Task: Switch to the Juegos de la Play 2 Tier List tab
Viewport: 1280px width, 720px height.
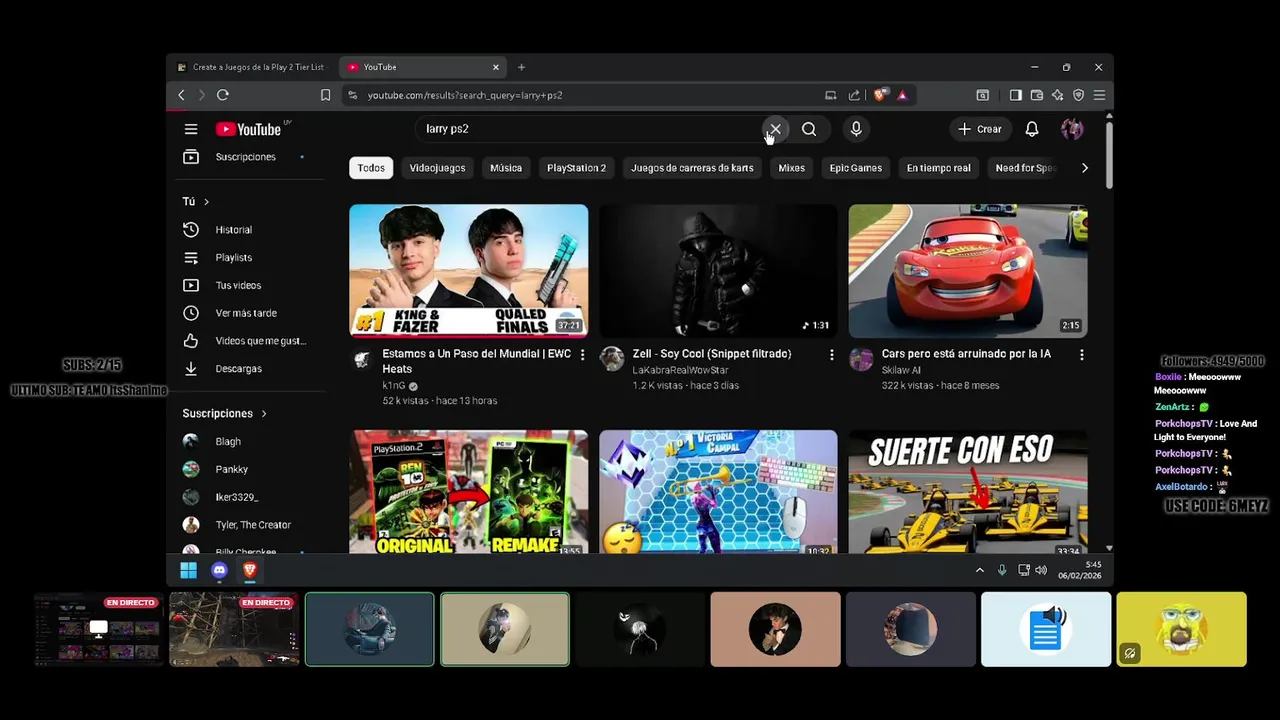Action: 252,67
